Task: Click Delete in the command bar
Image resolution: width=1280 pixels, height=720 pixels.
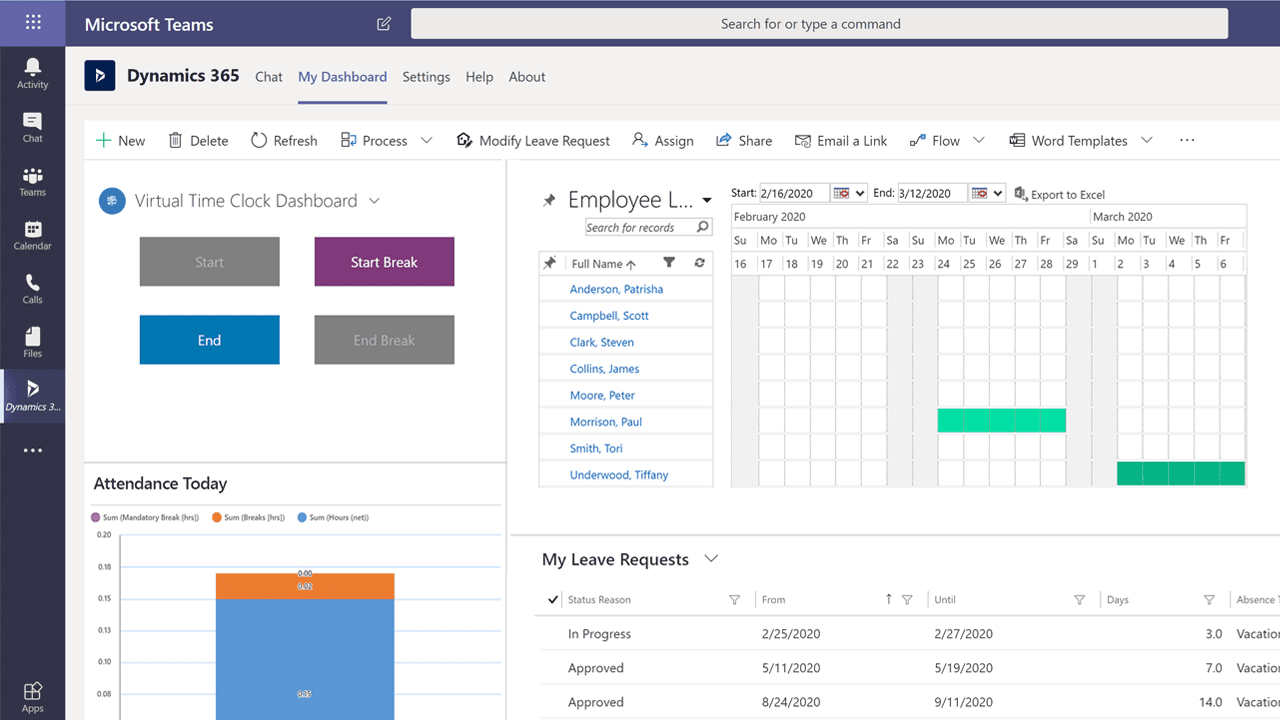Action: point(198,141)
